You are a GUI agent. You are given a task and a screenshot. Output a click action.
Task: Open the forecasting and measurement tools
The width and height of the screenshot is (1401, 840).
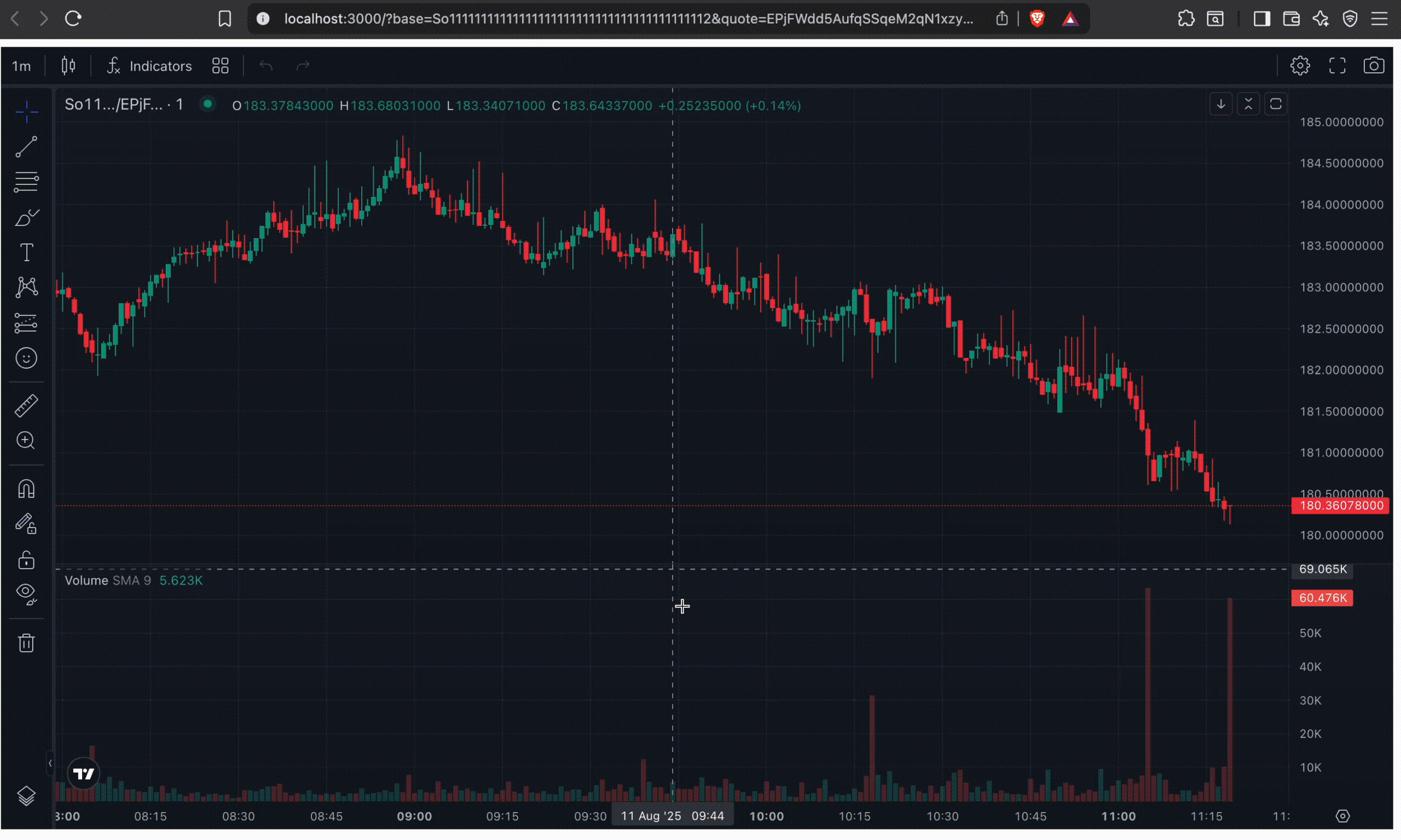coord(26,323)
